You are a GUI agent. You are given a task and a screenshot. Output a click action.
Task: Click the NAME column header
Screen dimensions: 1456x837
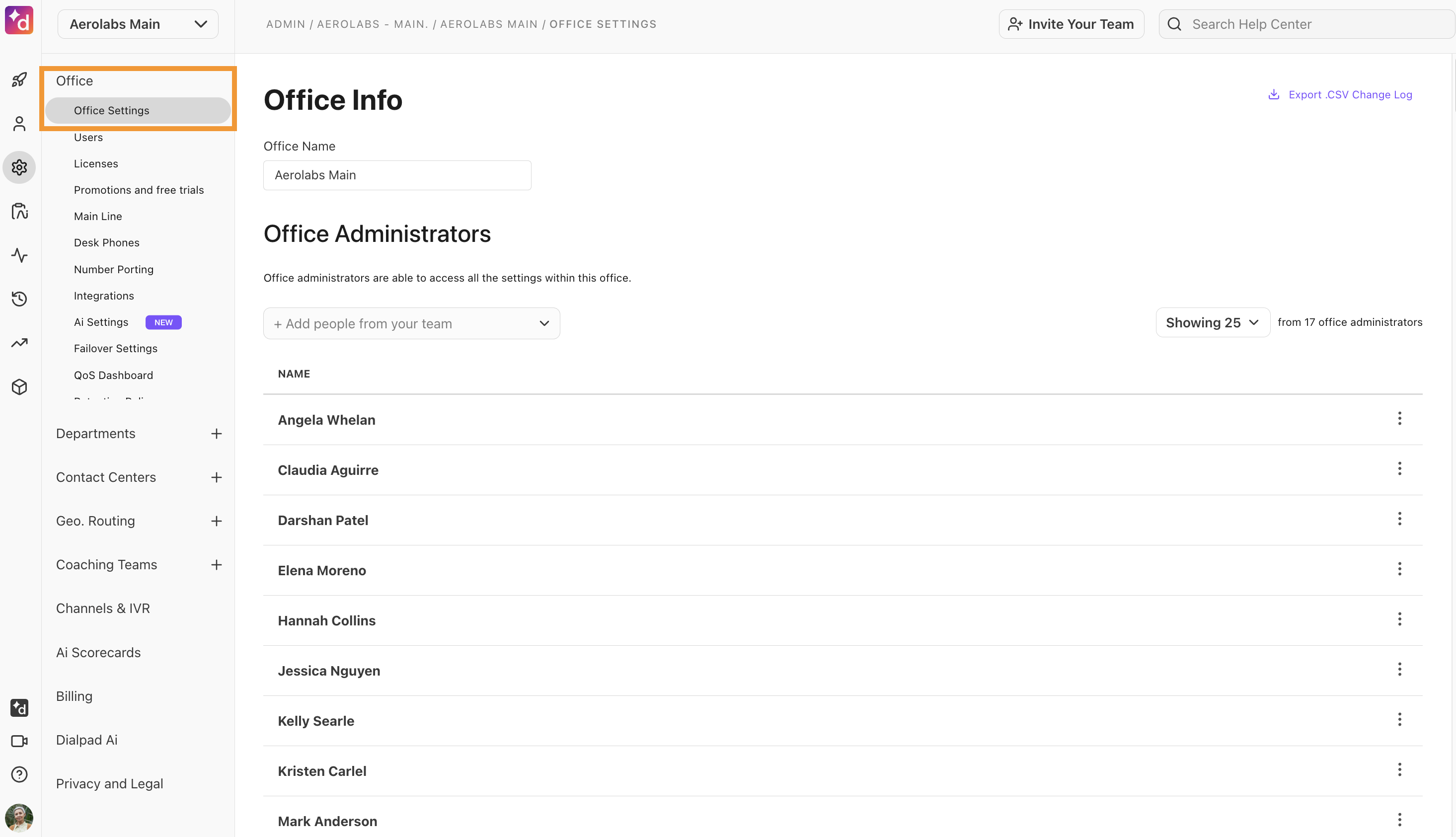294,374
